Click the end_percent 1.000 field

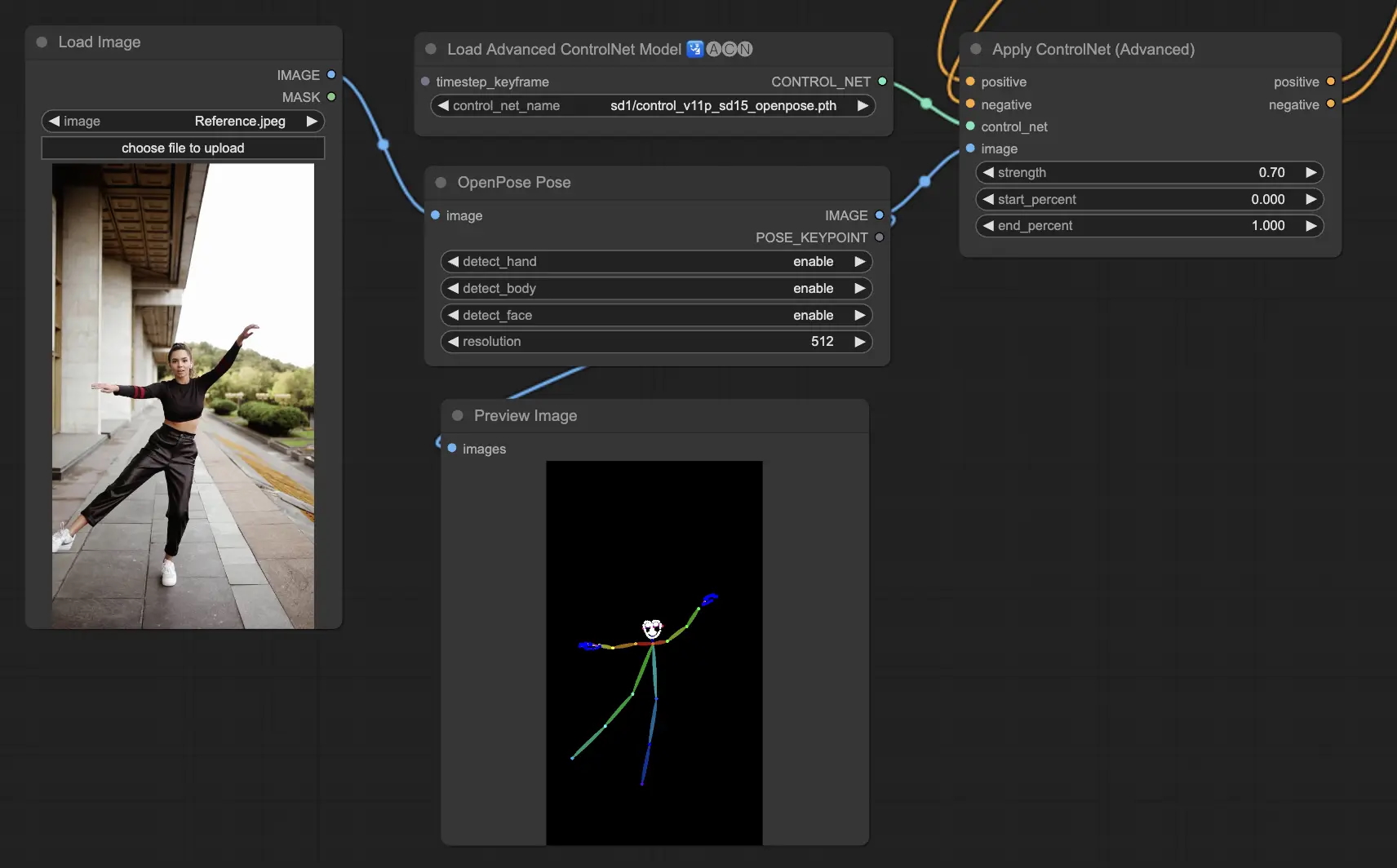point(1150,225)
